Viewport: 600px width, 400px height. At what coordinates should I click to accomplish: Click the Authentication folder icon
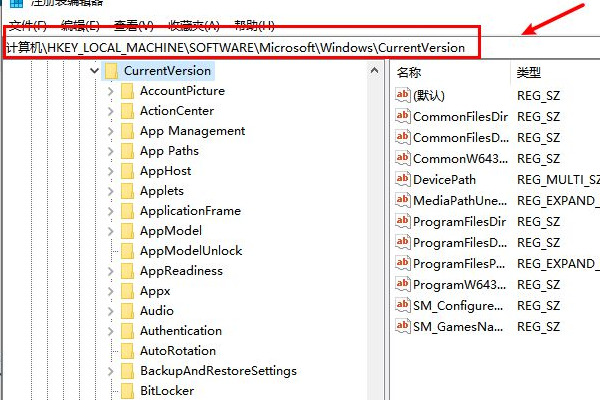[x=127, y=331]
